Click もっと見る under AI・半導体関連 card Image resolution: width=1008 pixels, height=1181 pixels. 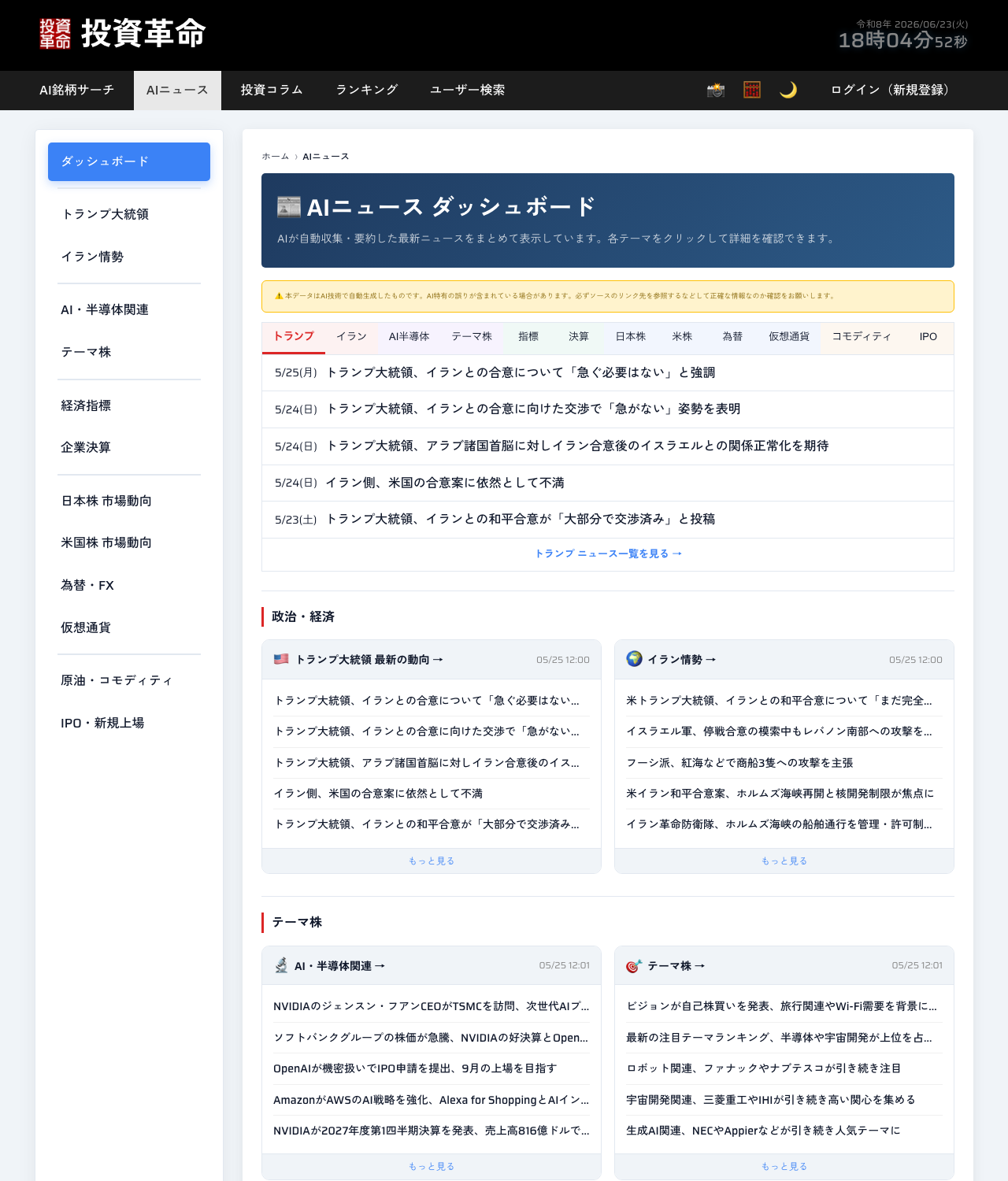(x=432, y=1167)
